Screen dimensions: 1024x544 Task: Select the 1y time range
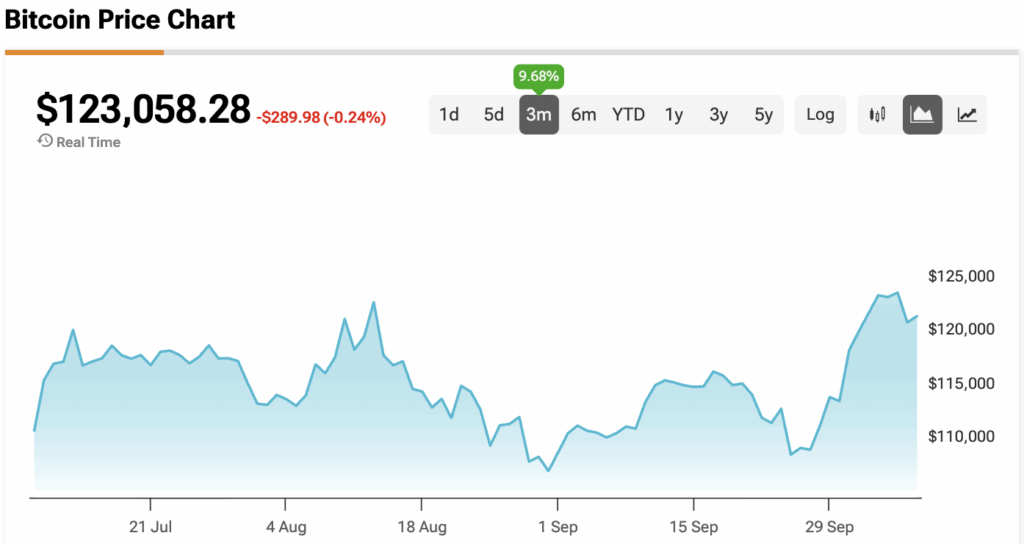tap(674, 115)
